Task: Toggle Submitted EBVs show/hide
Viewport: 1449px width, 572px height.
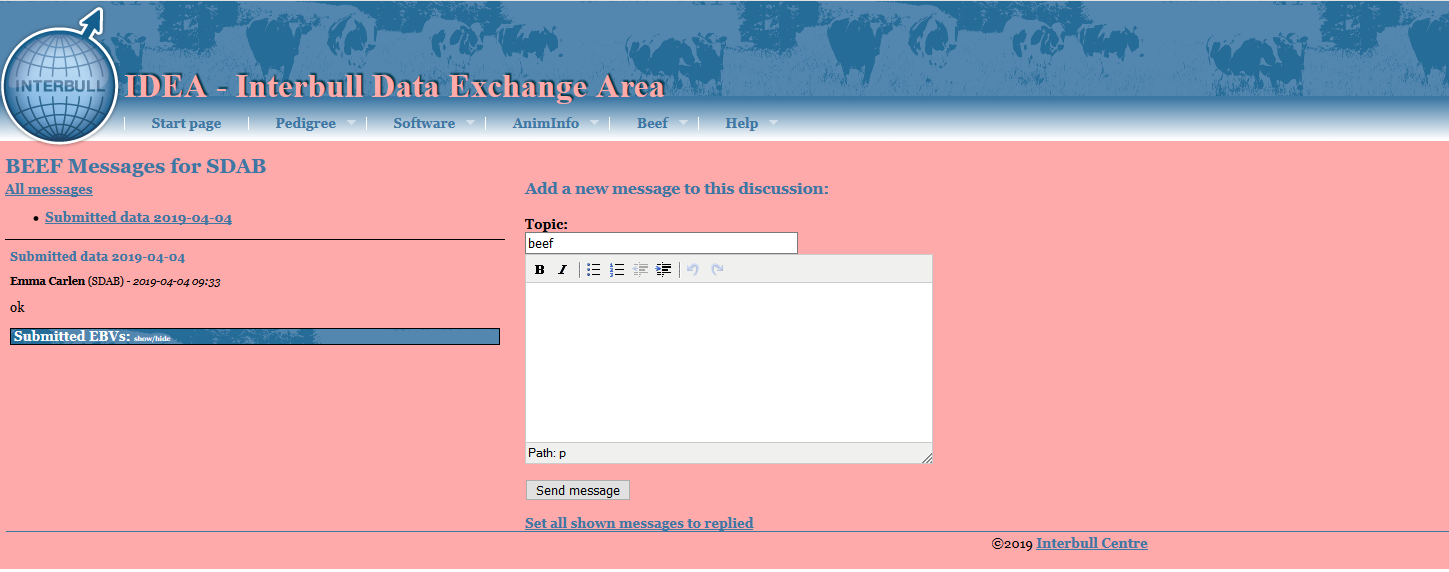Action: pos(152,338)
